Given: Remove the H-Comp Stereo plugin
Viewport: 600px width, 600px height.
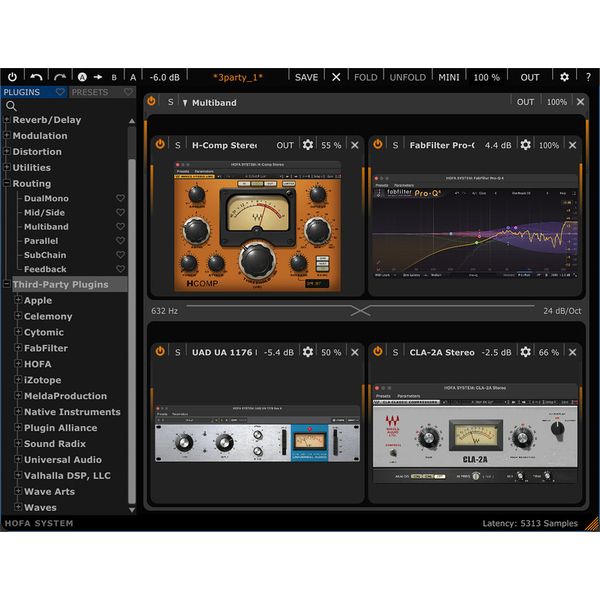Looking at the screenshot, I should pyautogui.click(x=355, y=145).
